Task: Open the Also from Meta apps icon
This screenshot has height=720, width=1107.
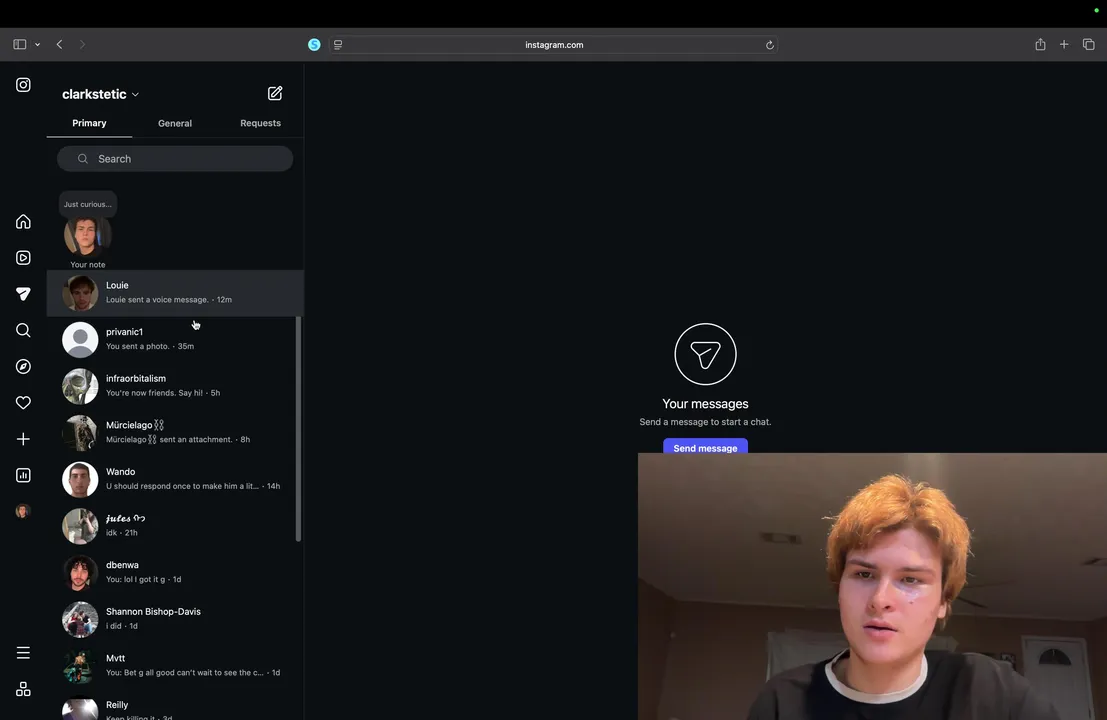Action: point(23,689)
